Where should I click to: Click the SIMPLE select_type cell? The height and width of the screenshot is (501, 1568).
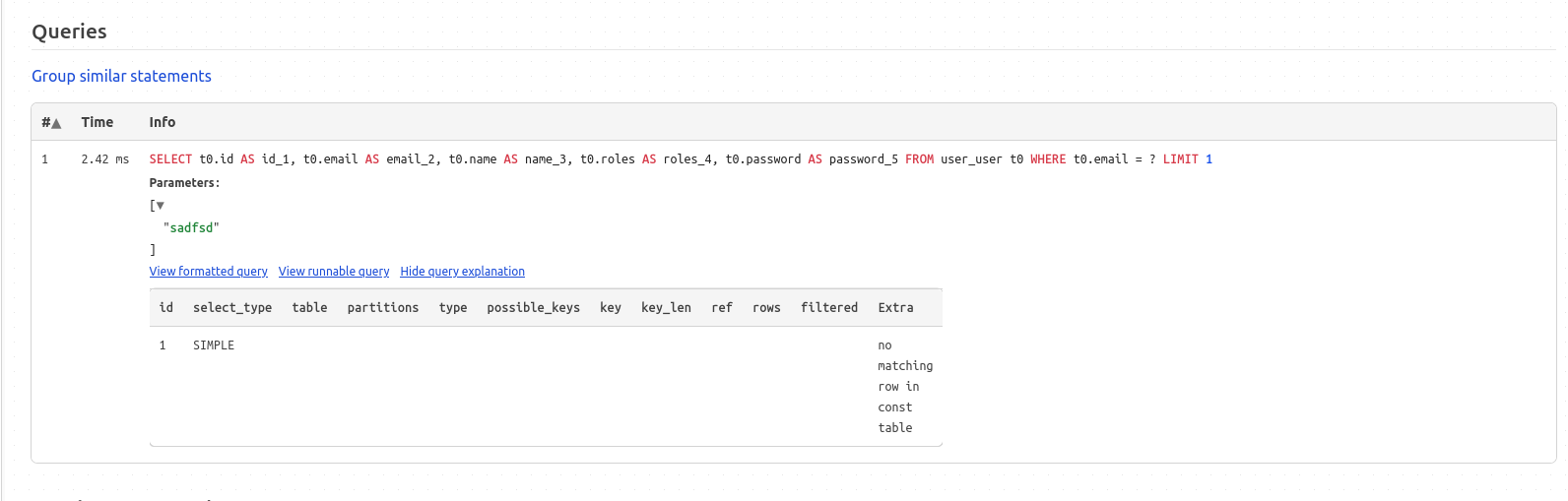click(x=214, y=345)
